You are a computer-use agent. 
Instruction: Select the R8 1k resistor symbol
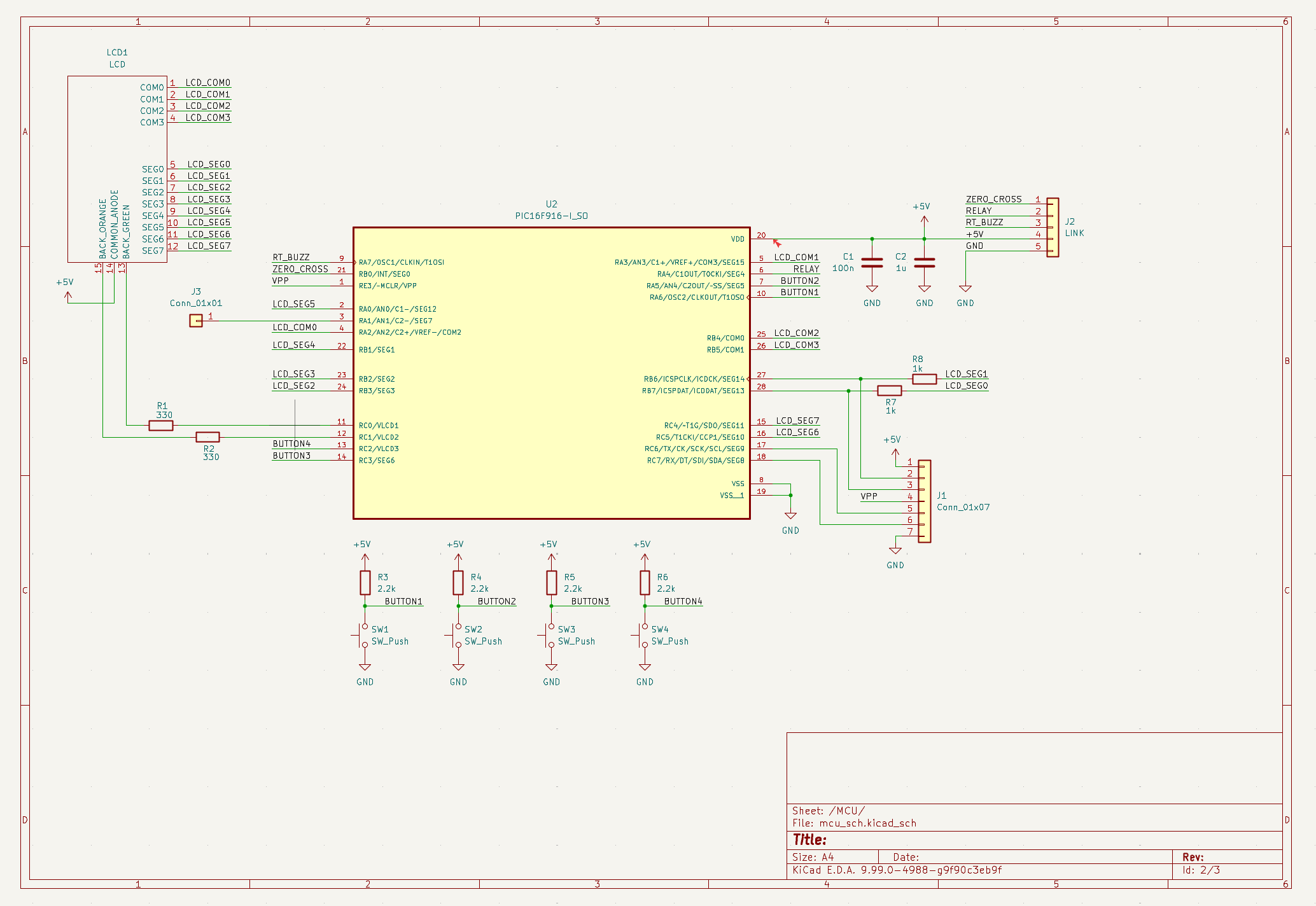point(924,379)
